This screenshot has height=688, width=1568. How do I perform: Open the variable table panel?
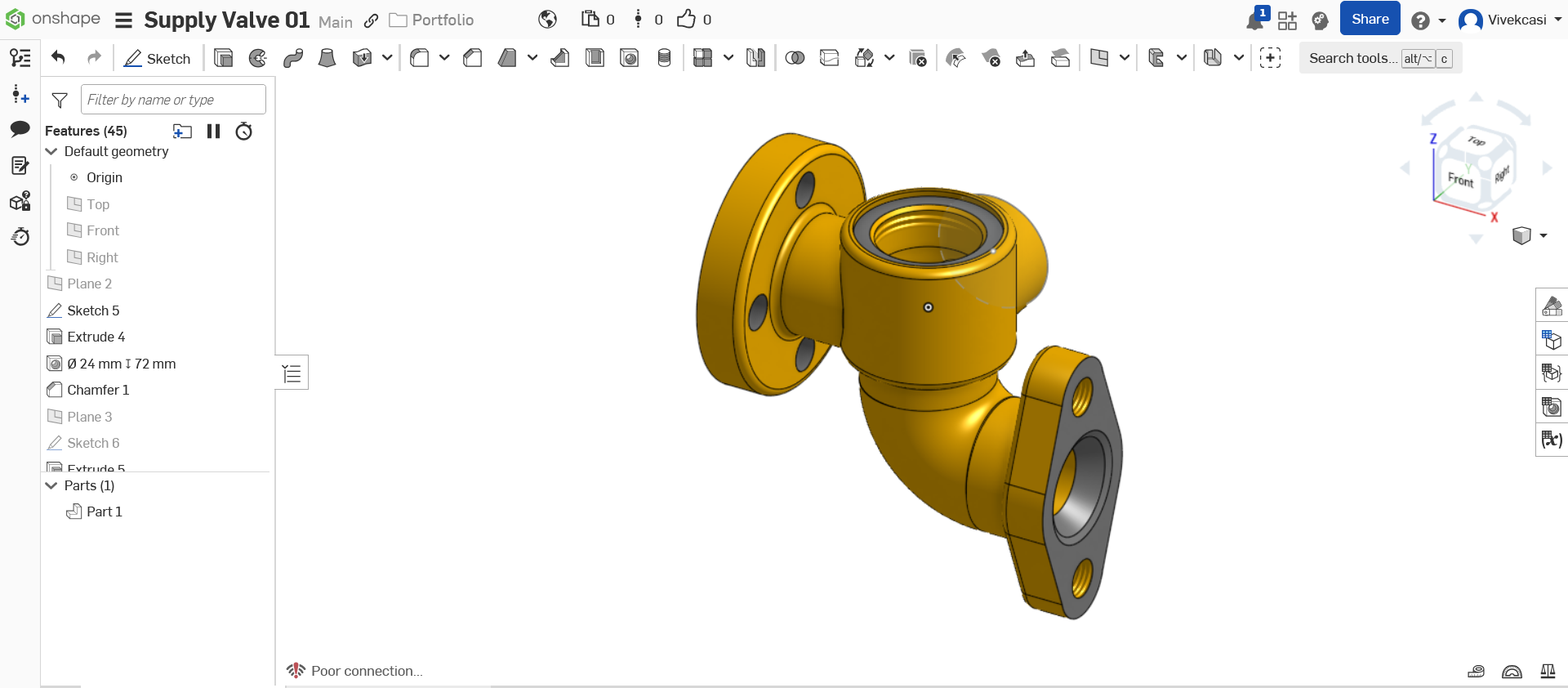point(1552,440)
